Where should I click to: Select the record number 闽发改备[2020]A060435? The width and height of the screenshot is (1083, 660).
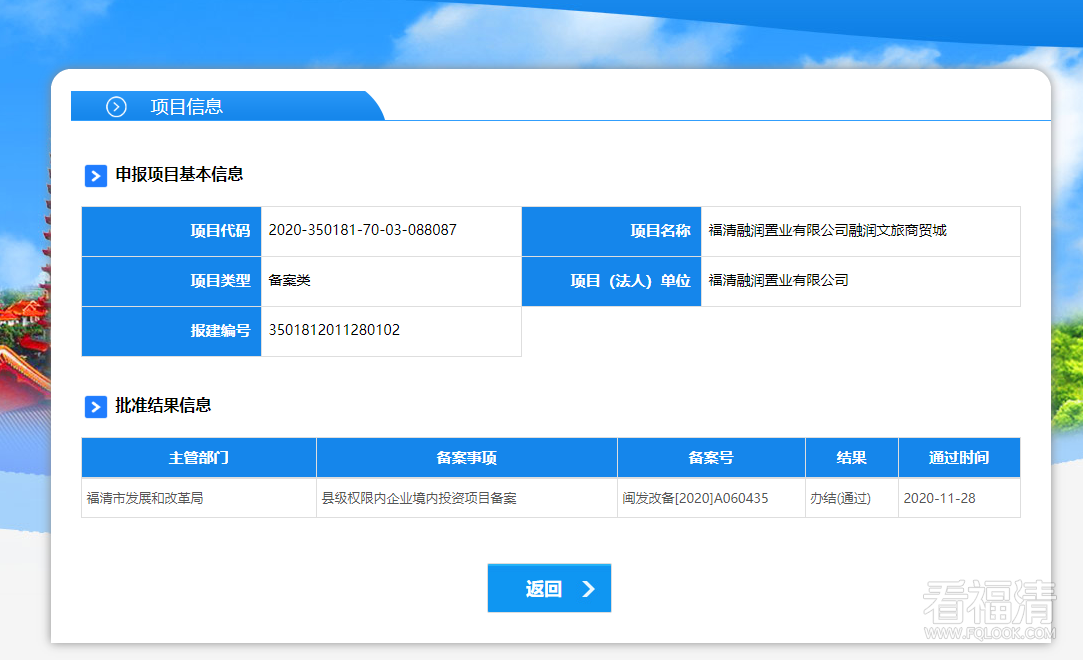click(695, 498)
